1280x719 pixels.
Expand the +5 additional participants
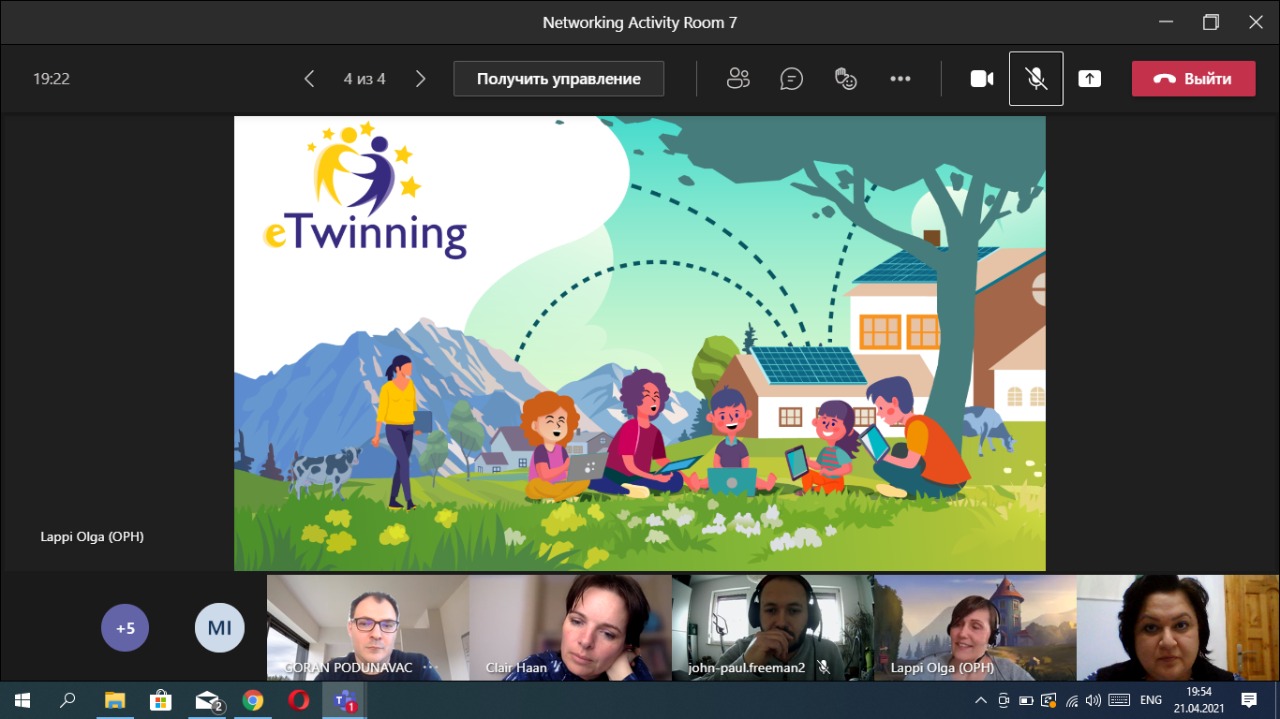125,628
